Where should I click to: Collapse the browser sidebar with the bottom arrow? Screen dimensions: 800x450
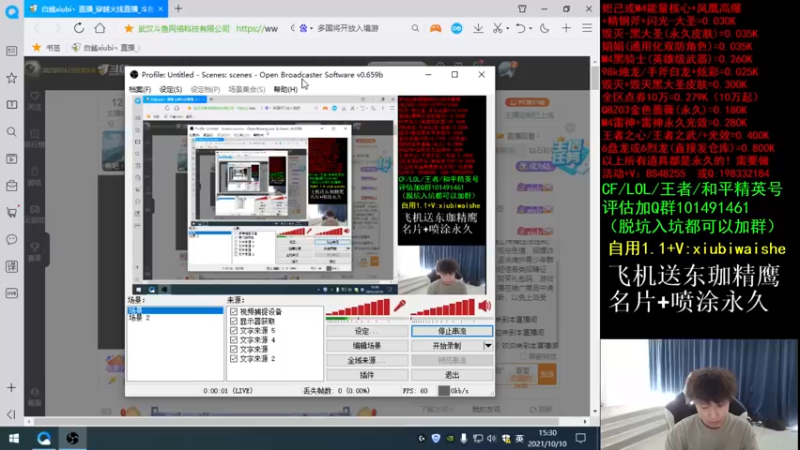click(11, 414)
